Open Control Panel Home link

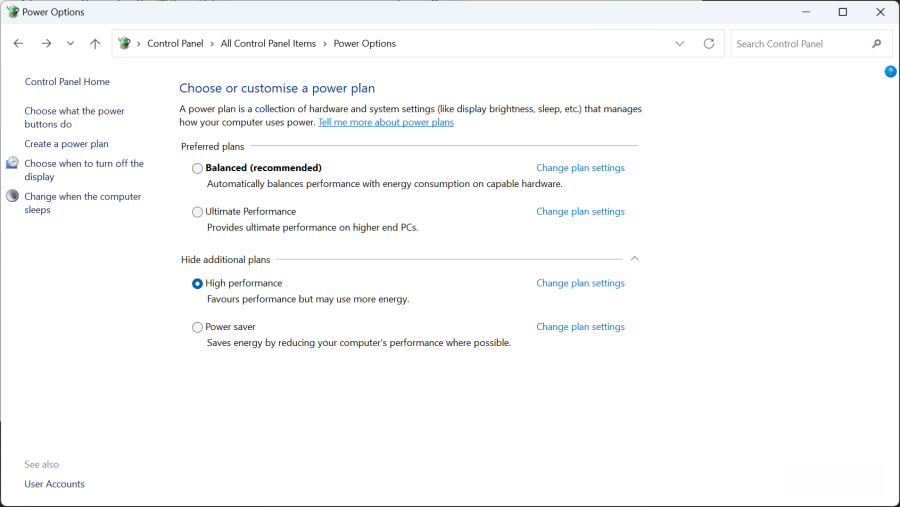click(67, 82)
